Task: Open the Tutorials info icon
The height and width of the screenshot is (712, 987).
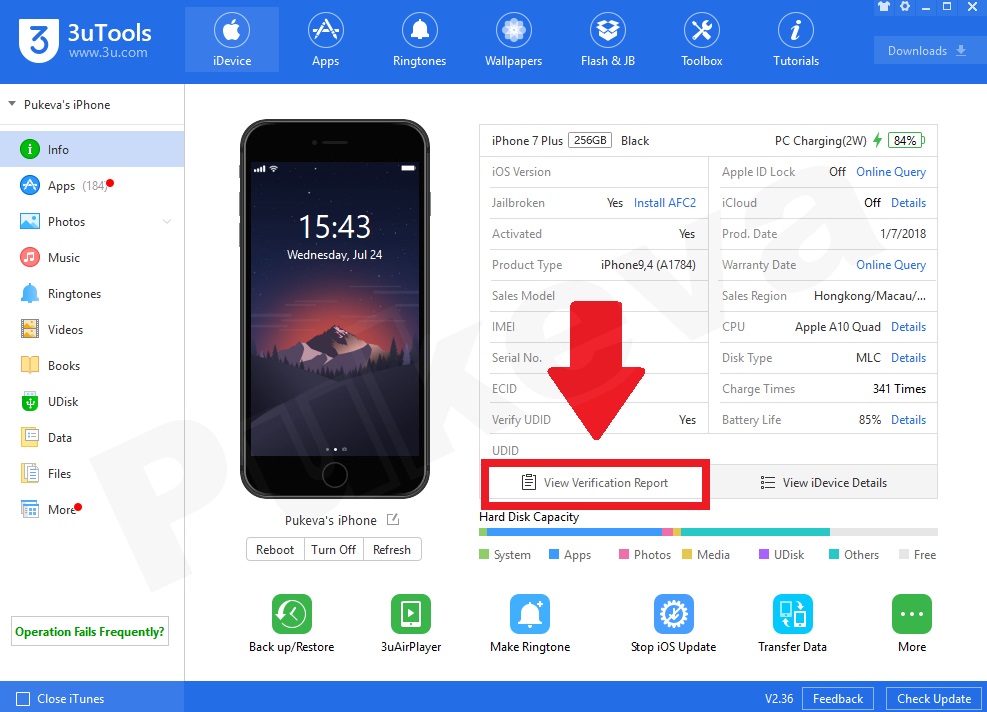Action: (796, 30)
